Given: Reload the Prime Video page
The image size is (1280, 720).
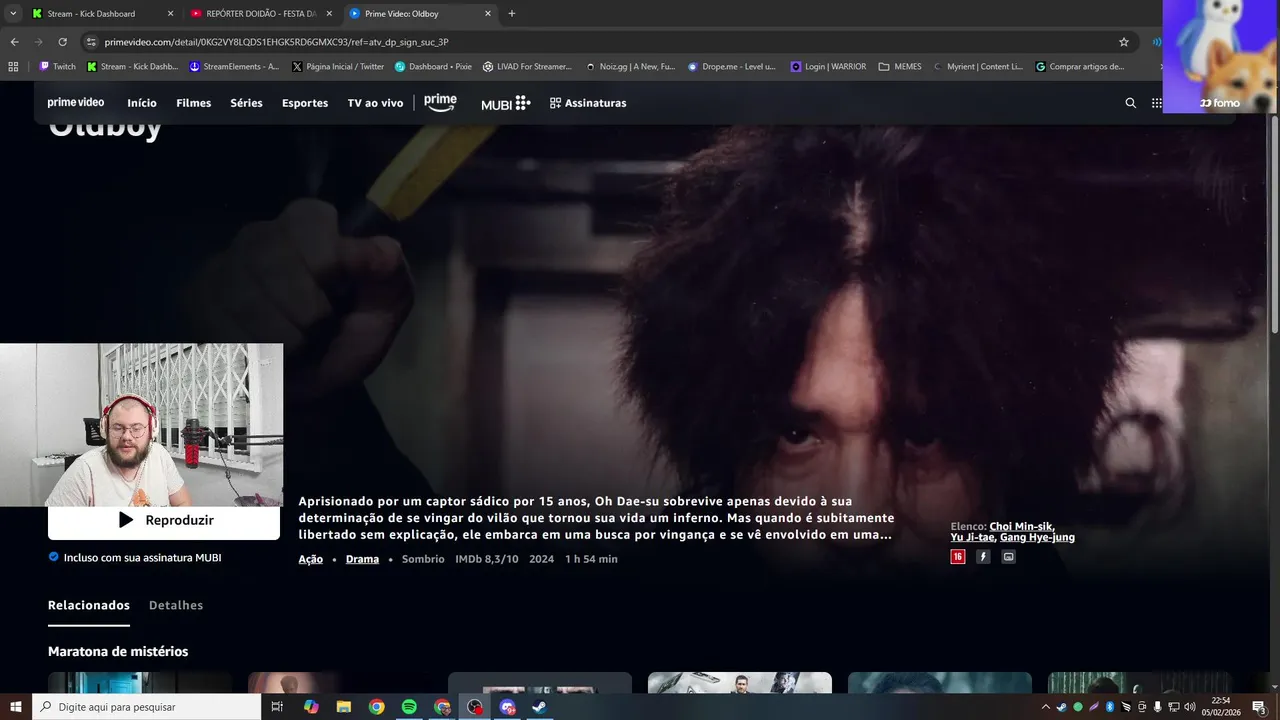Looking at the screenshot, I should (62, 42).
